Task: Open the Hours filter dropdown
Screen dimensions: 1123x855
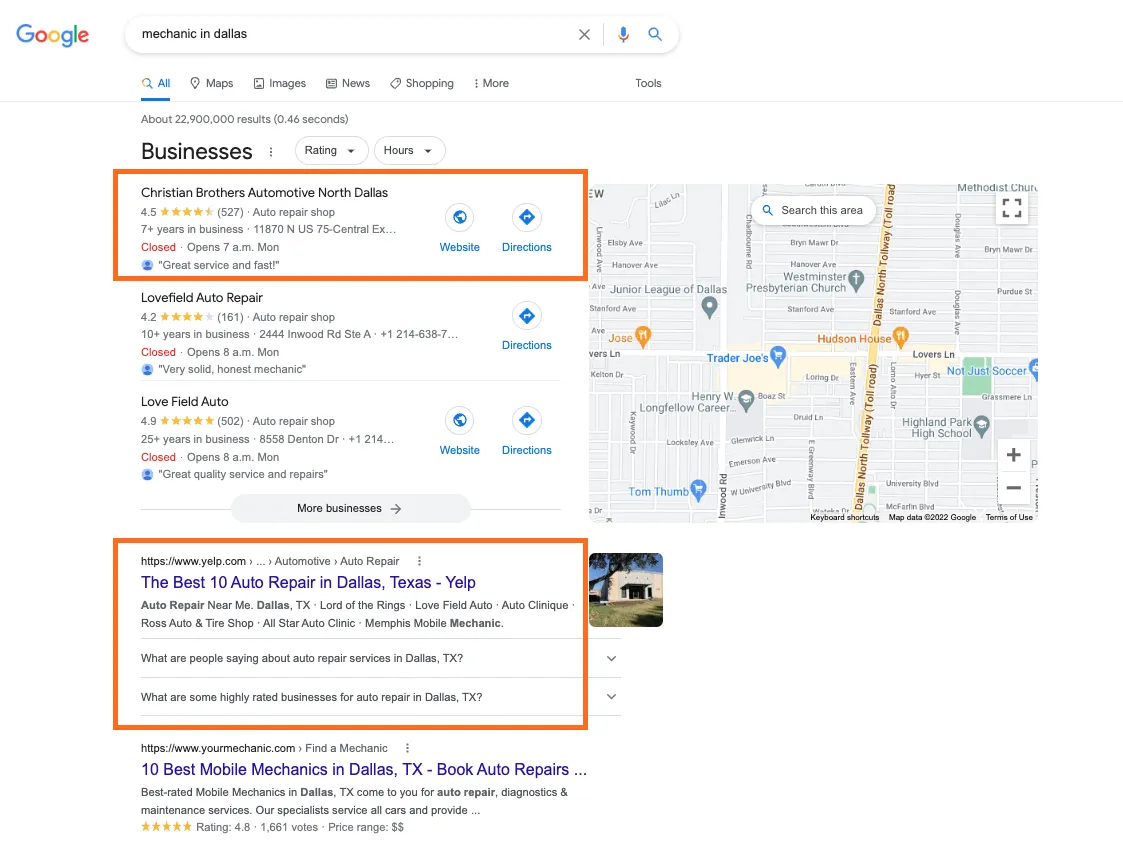Action: (410, 150)
